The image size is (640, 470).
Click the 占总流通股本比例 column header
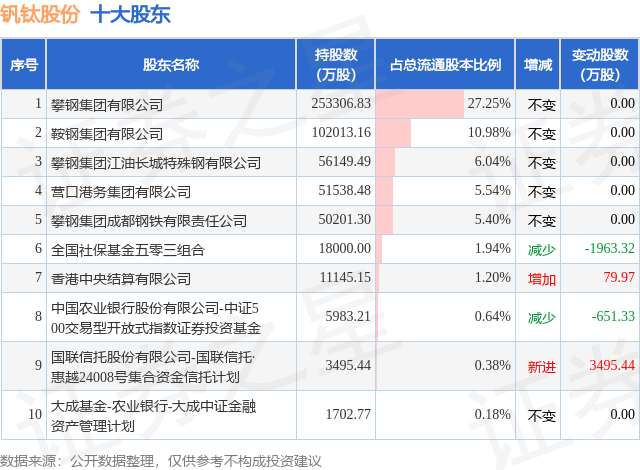tap(445, 64)
